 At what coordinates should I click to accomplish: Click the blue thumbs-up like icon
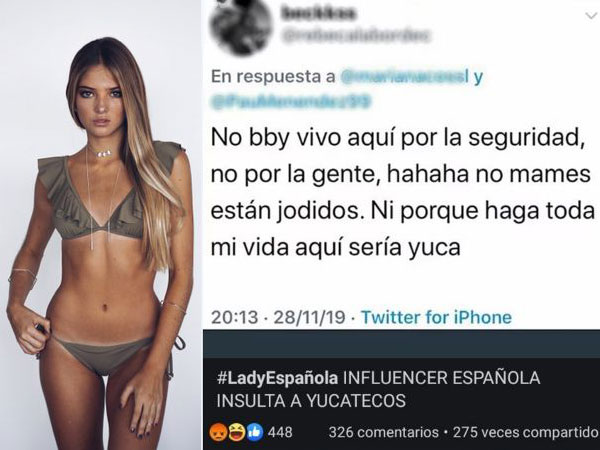(254, 432)
